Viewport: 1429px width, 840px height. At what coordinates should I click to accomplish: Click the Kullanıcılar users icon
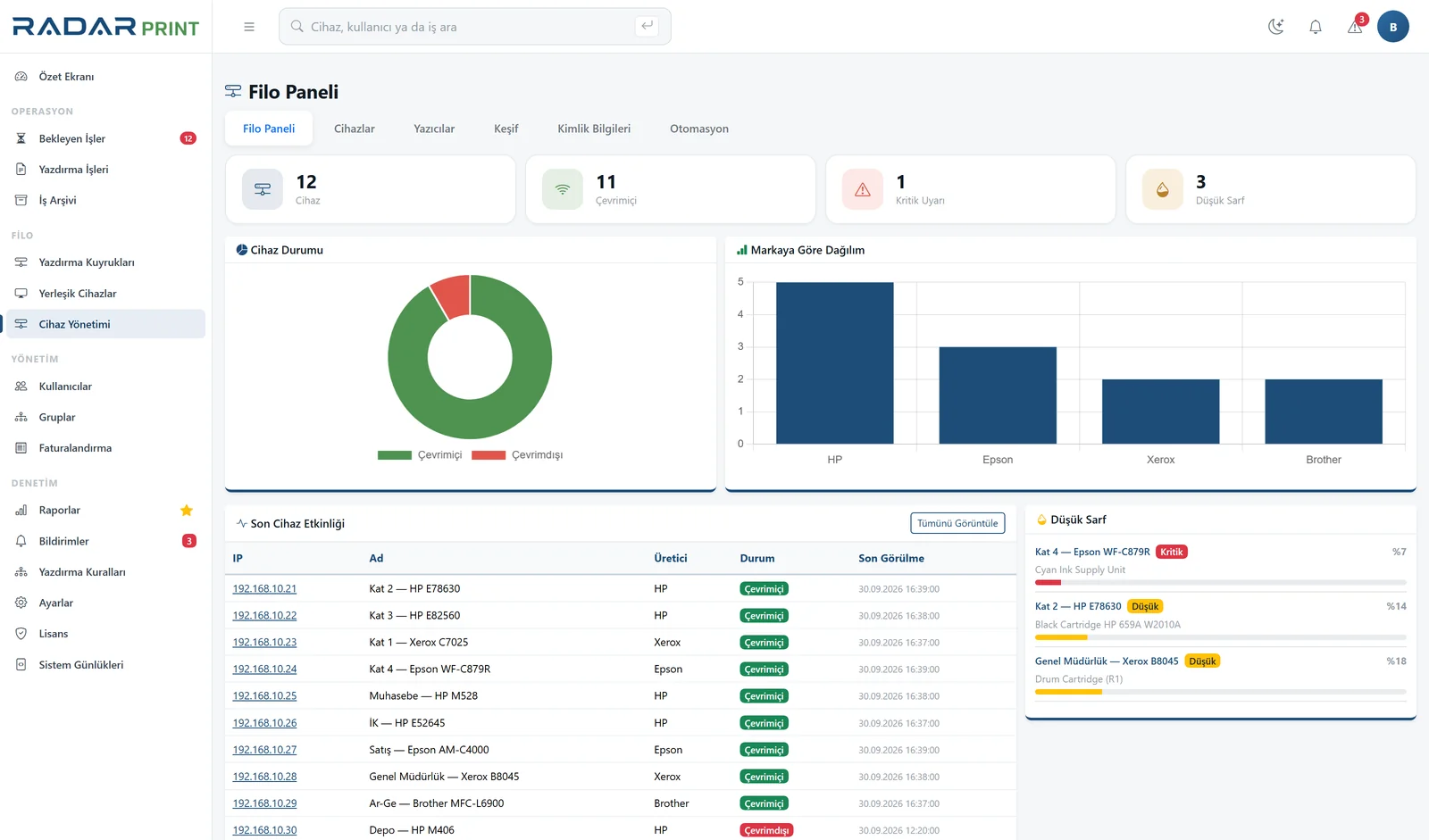pos(21,387)
